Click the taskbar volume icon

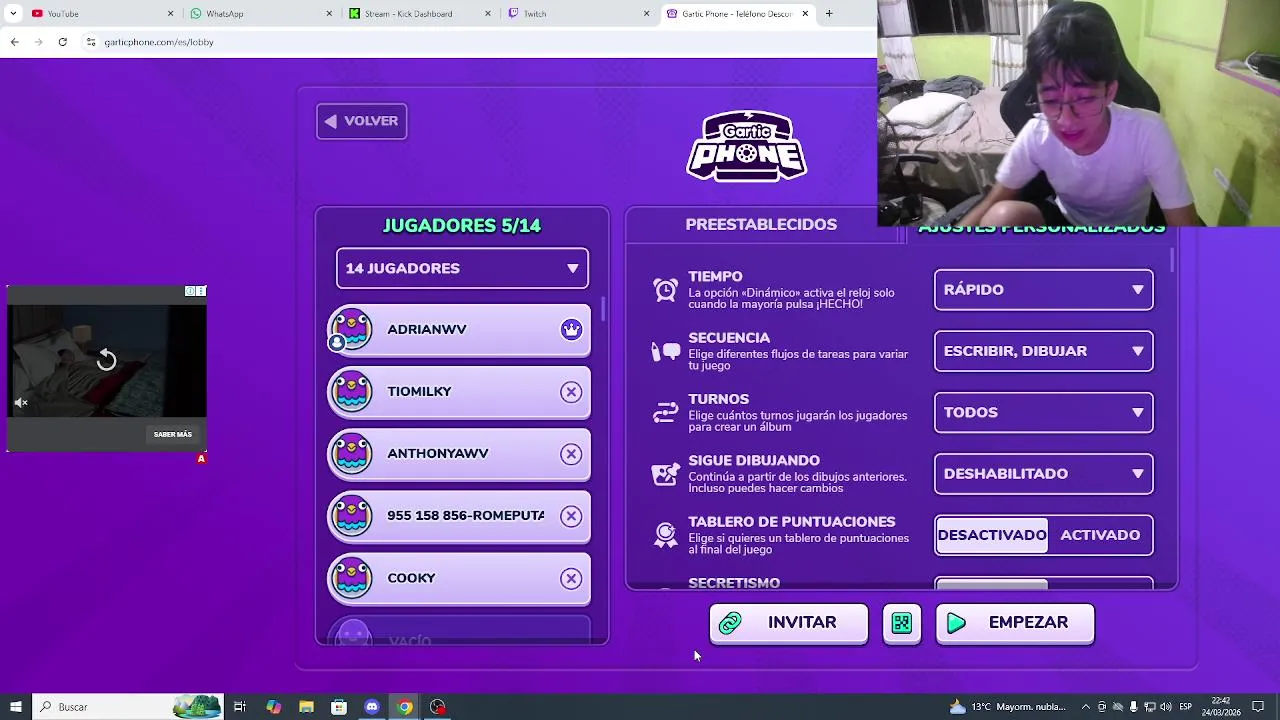pyautogui.click(x=1166, y=707)
